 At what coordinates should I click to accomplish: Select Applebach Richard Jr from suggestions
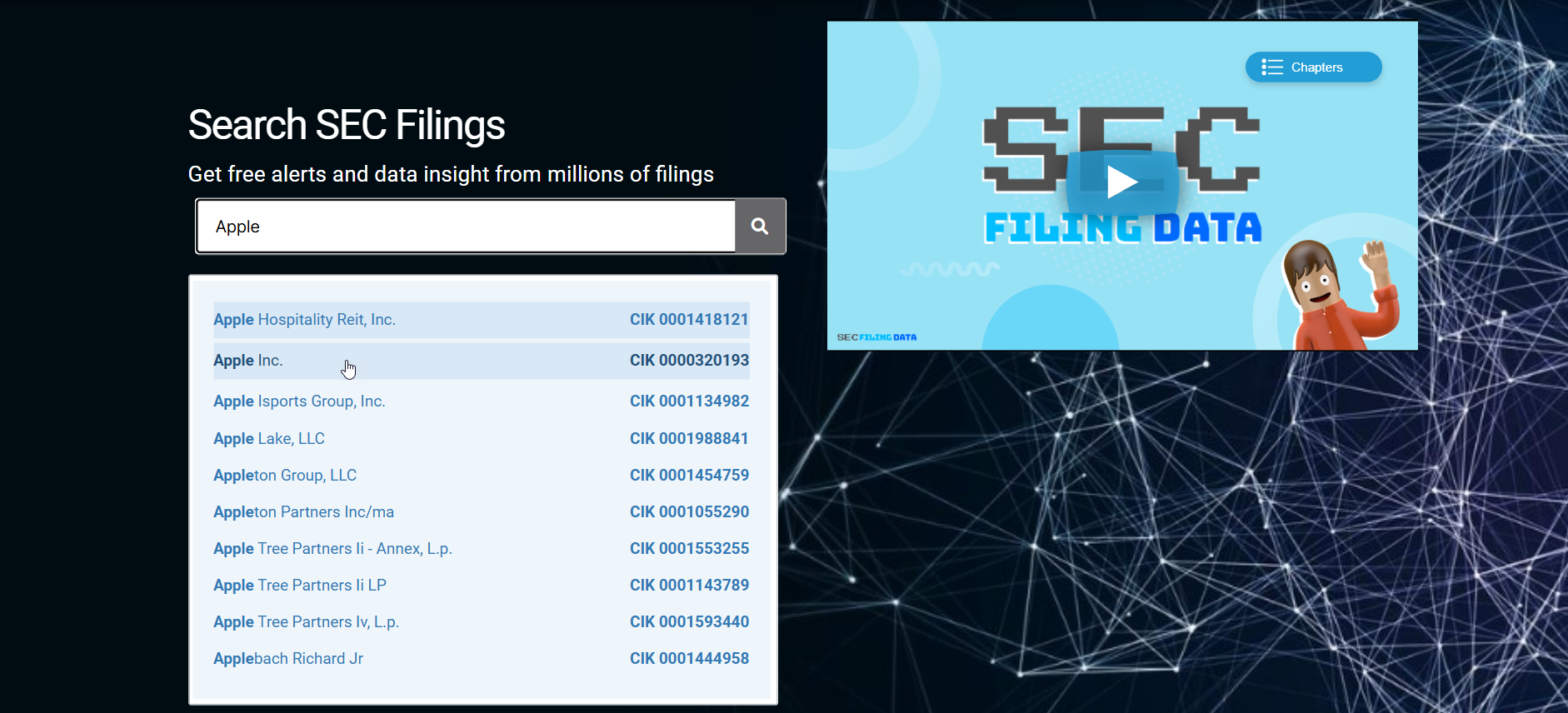[288, 659]
